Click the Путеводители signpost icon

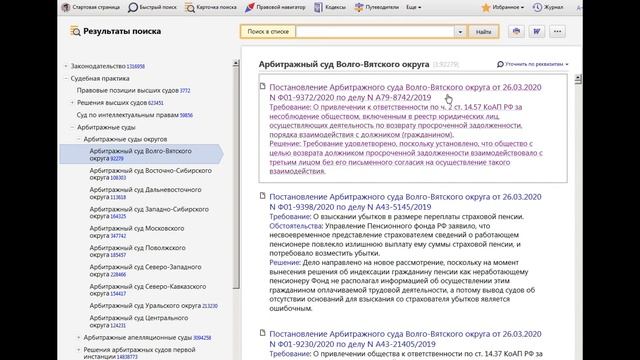(x=359, y=7)
